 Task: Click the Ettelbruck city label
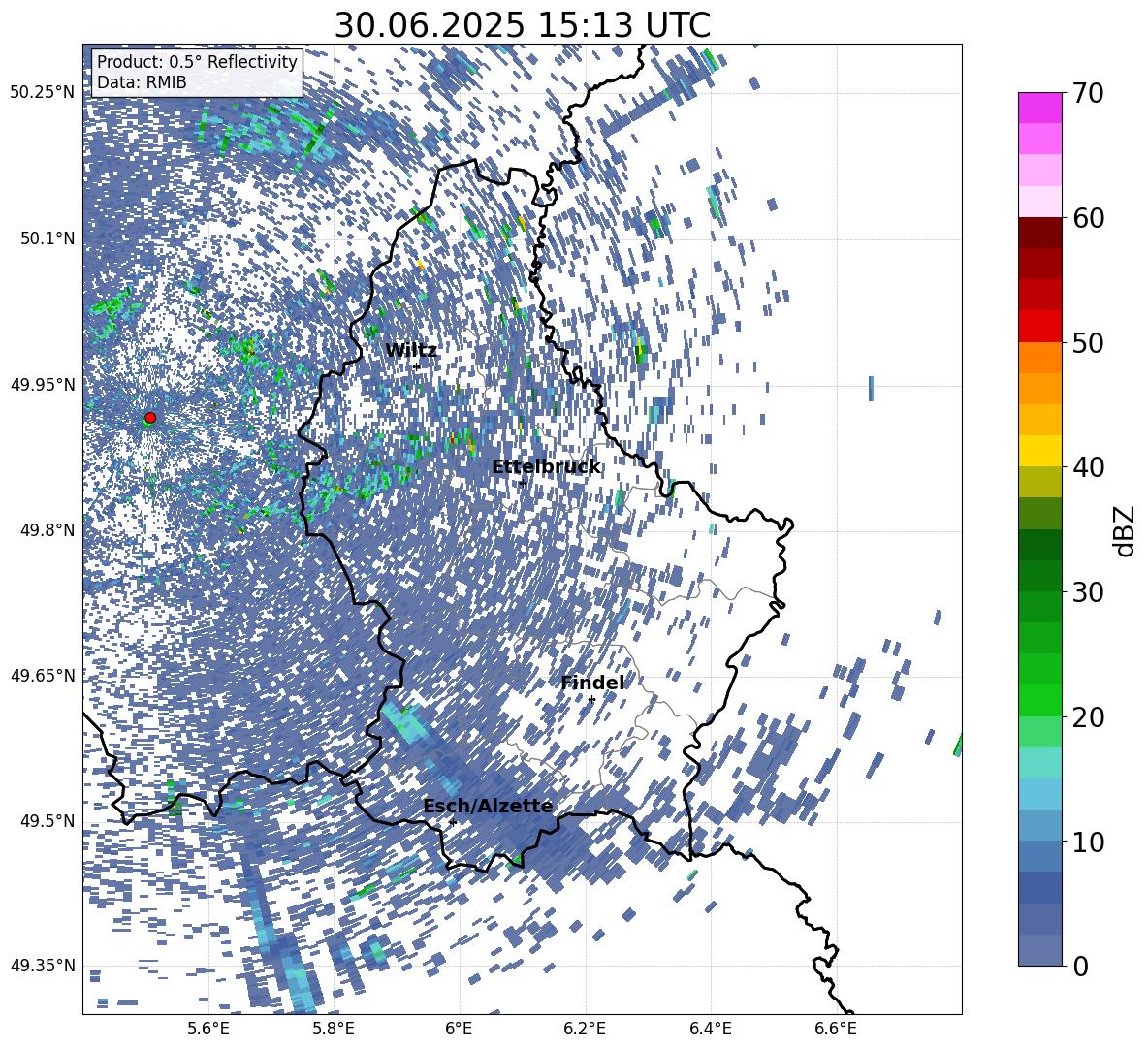pos(546,467)
